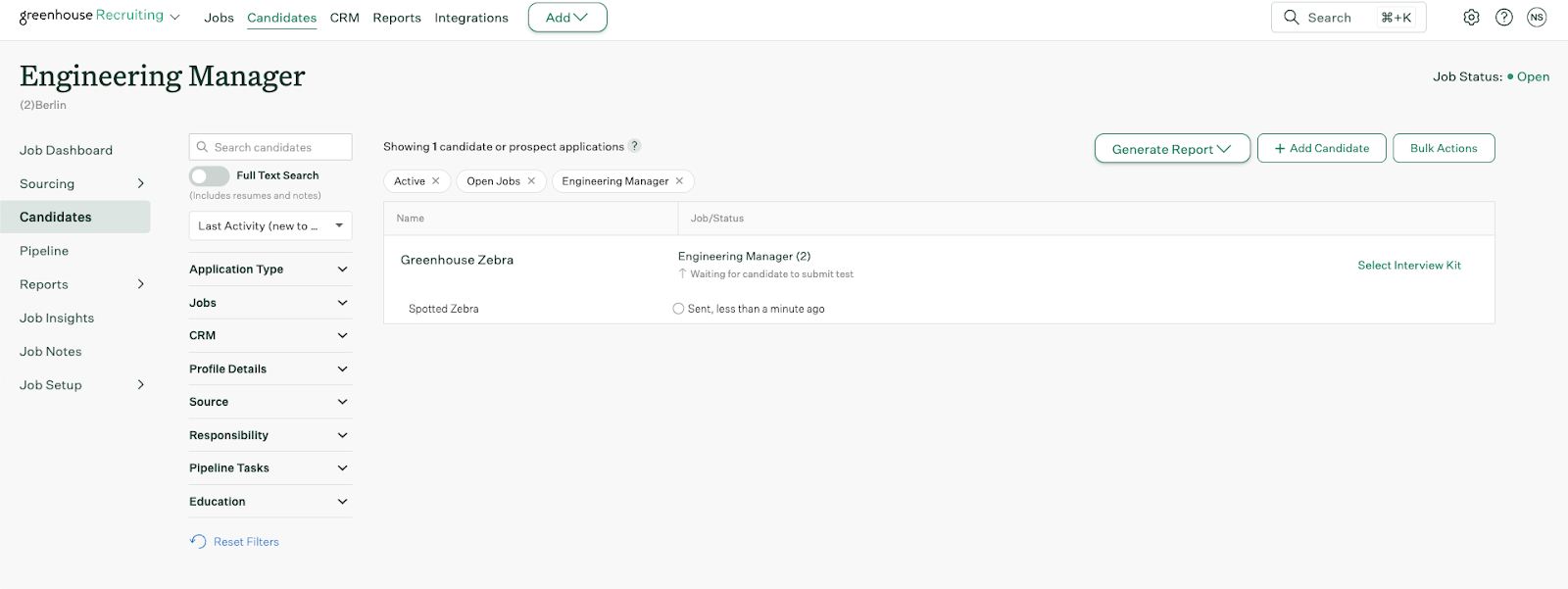
Task: Expand the Profile Details filter
Action: 269,368
